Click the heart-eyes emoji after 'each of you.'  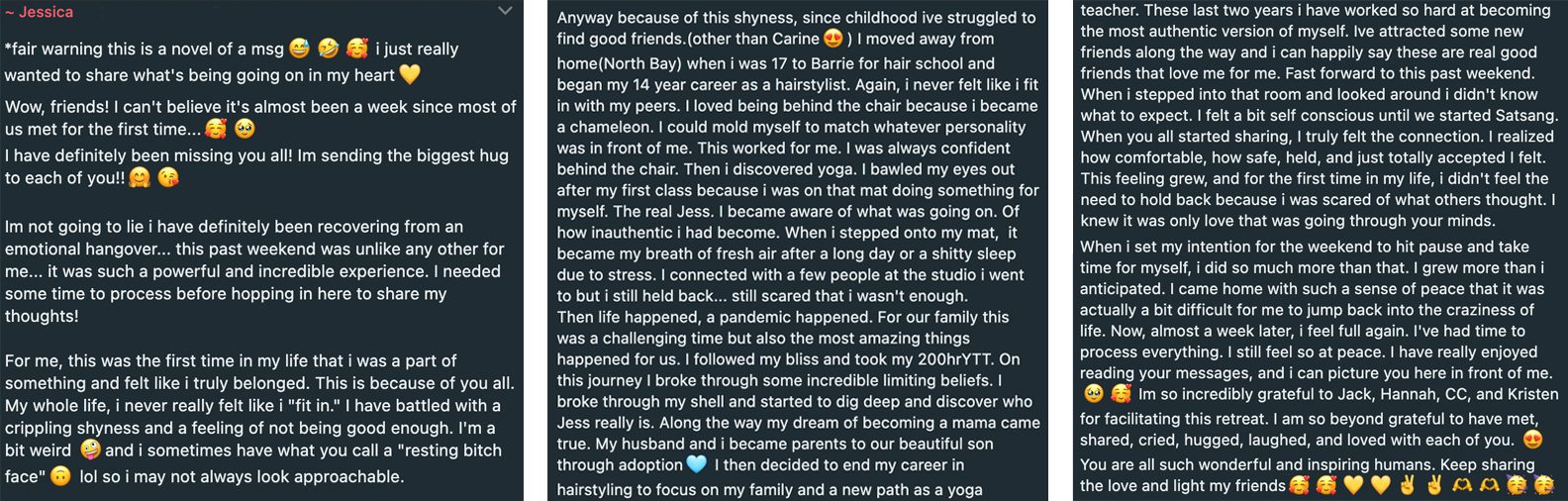click(x=1532, y=441)
